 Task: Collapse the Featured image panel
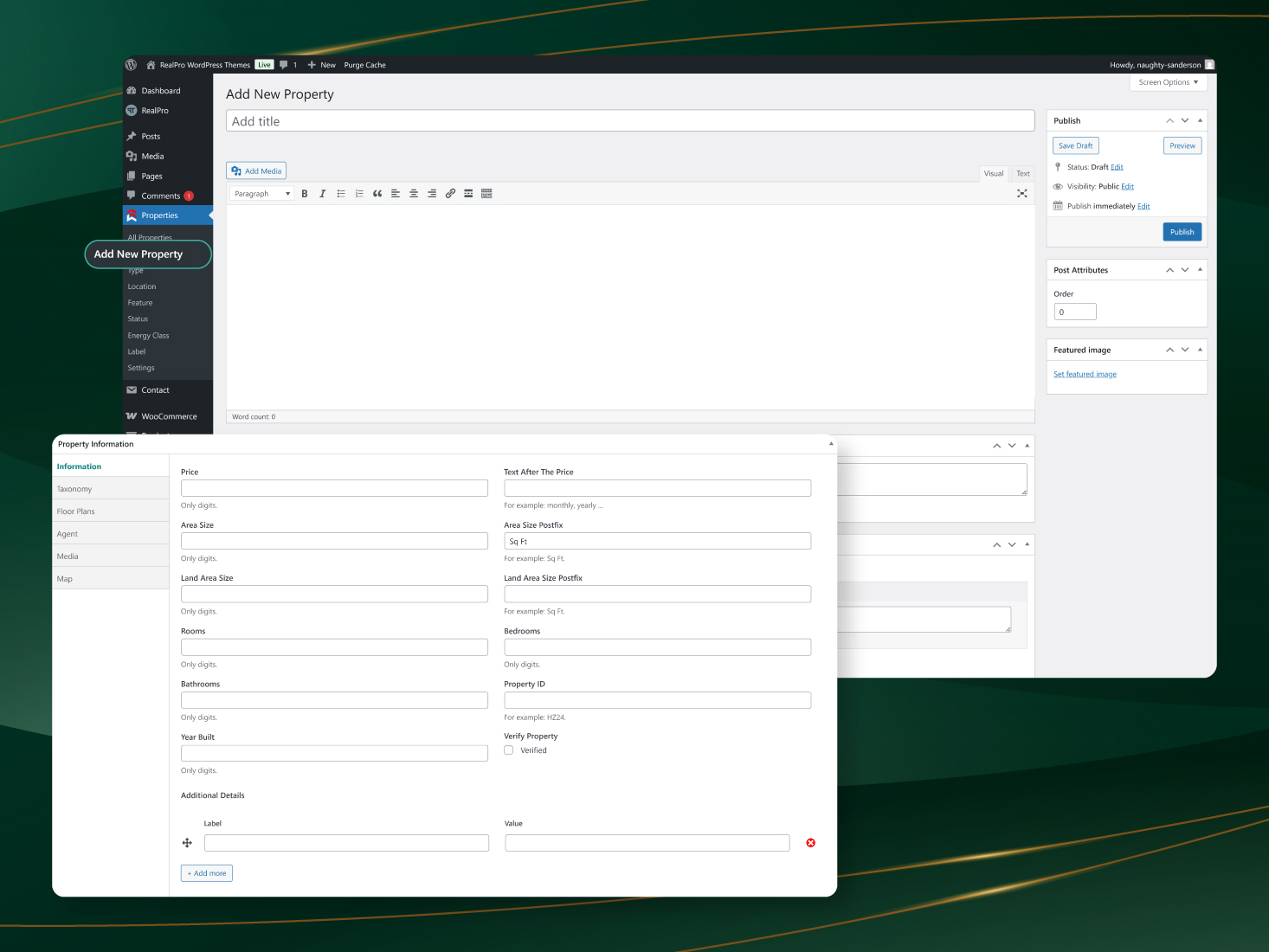tap(1200, 350)
